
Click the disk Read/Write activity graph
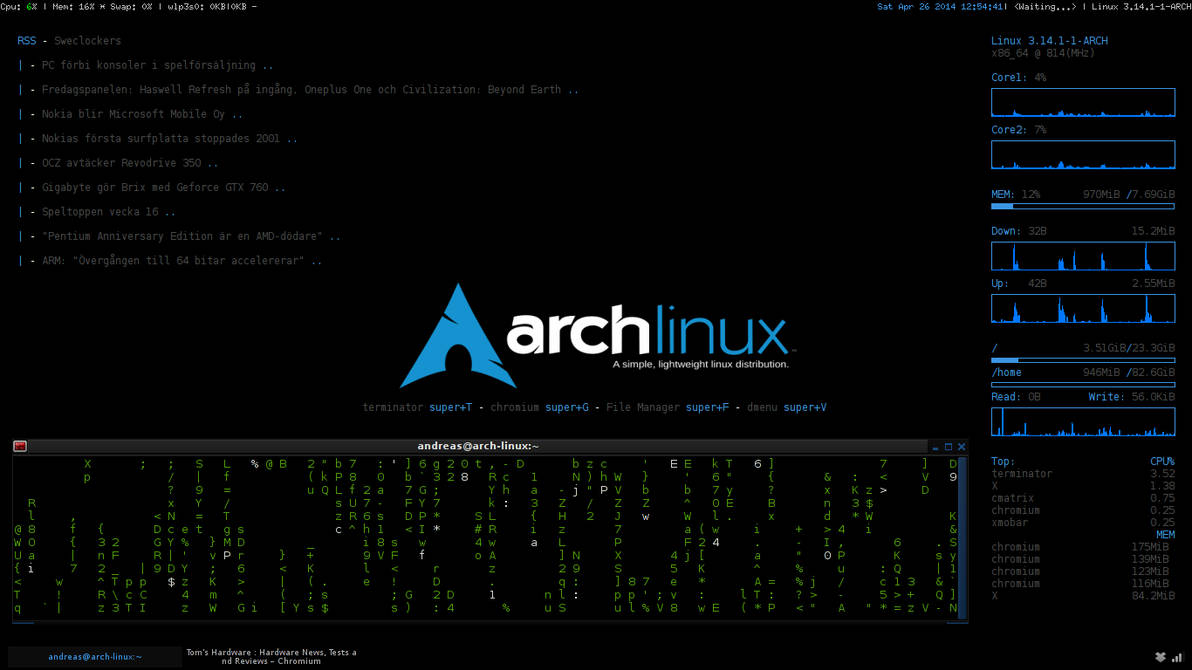pos(1083,421)
